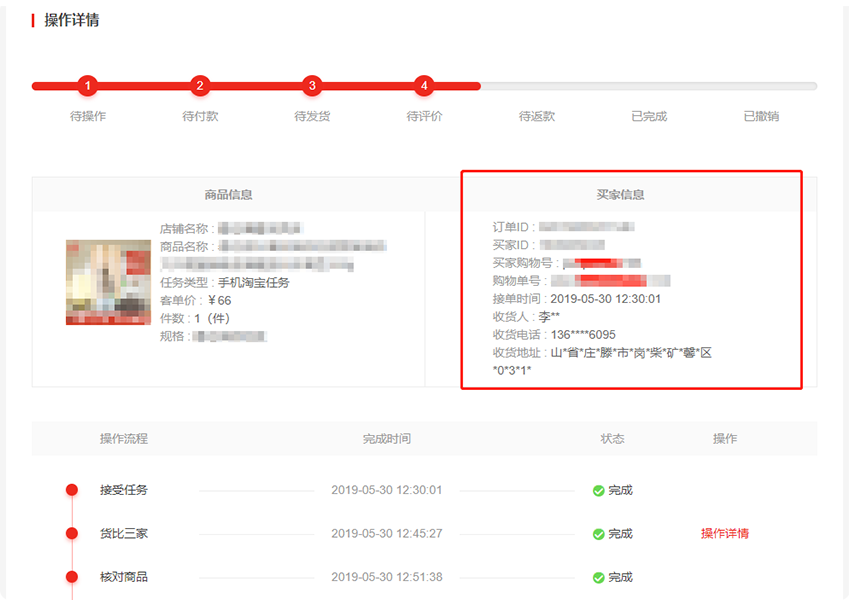Click the blurred product thumbnail image
Screen dimensions: 850x600
(108, 282)
